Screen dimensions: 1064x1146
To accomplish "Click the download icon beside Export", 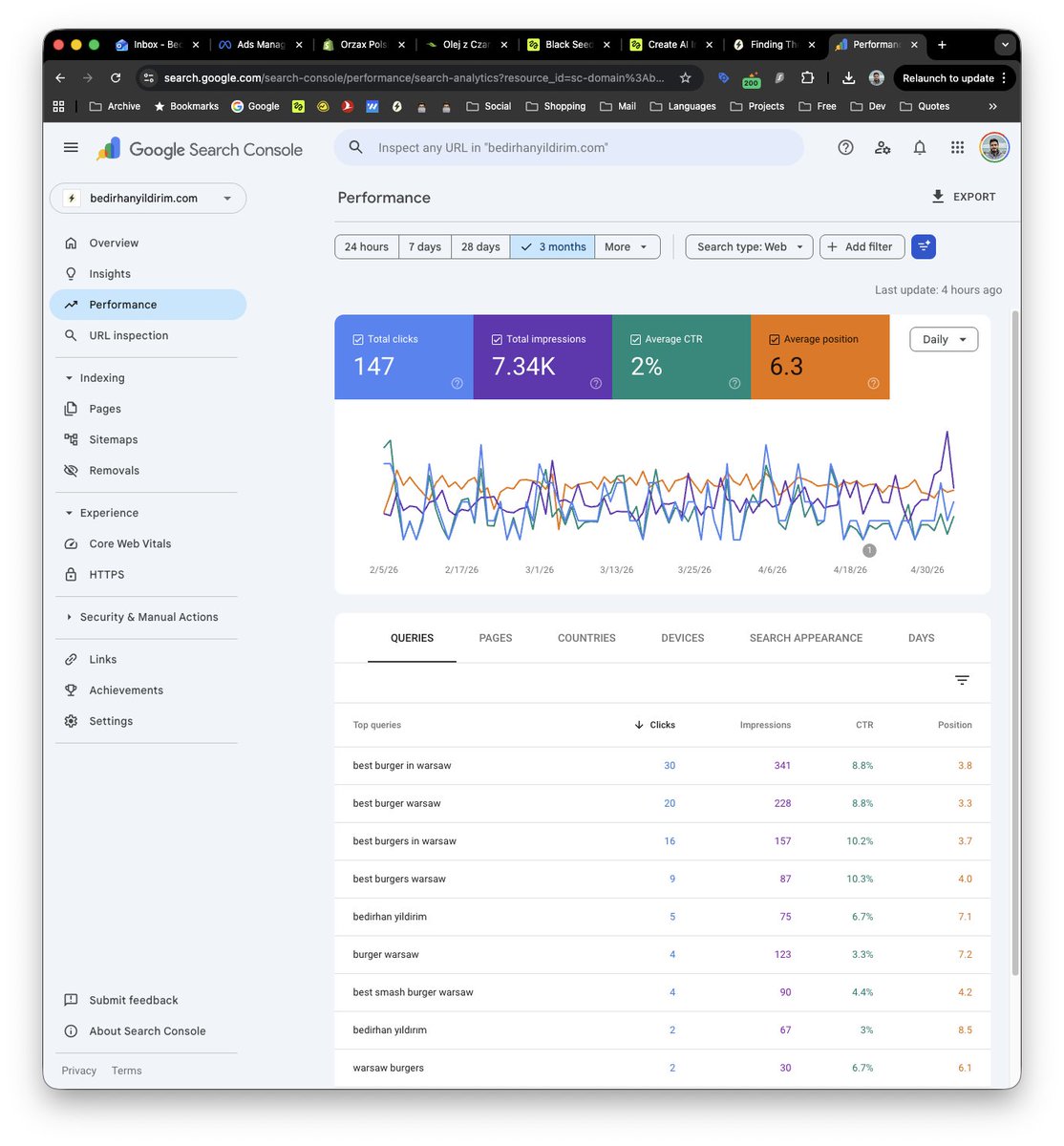I will point(938,196).
